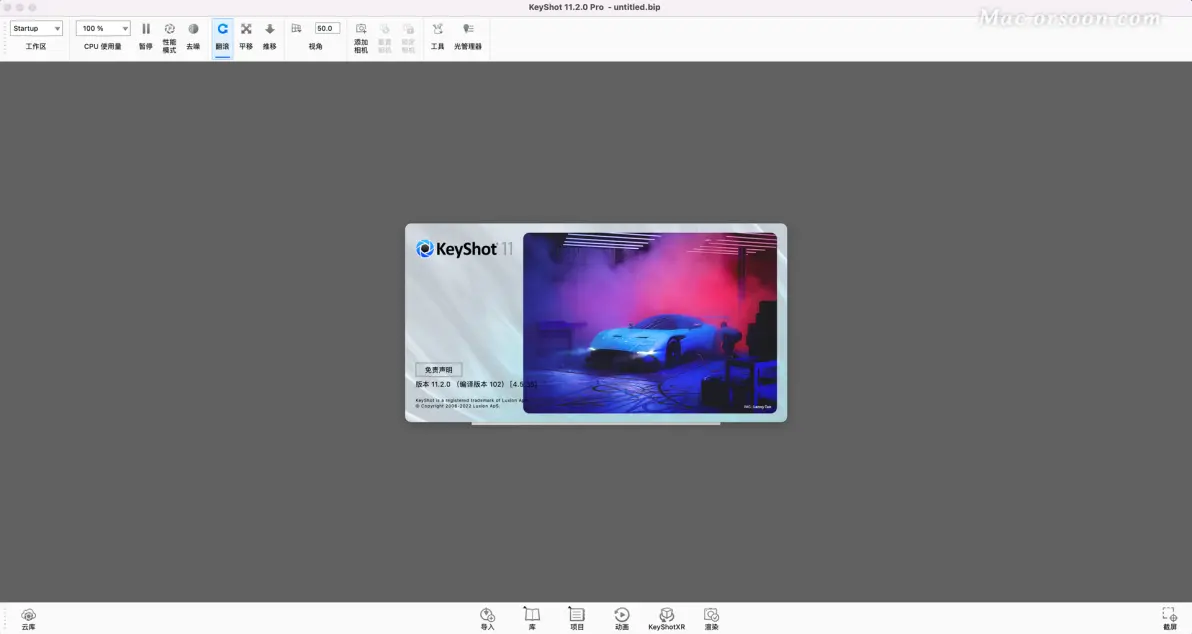Click the CPU 使用量 label
The image size is (1192, 634).
pos(103,46)
